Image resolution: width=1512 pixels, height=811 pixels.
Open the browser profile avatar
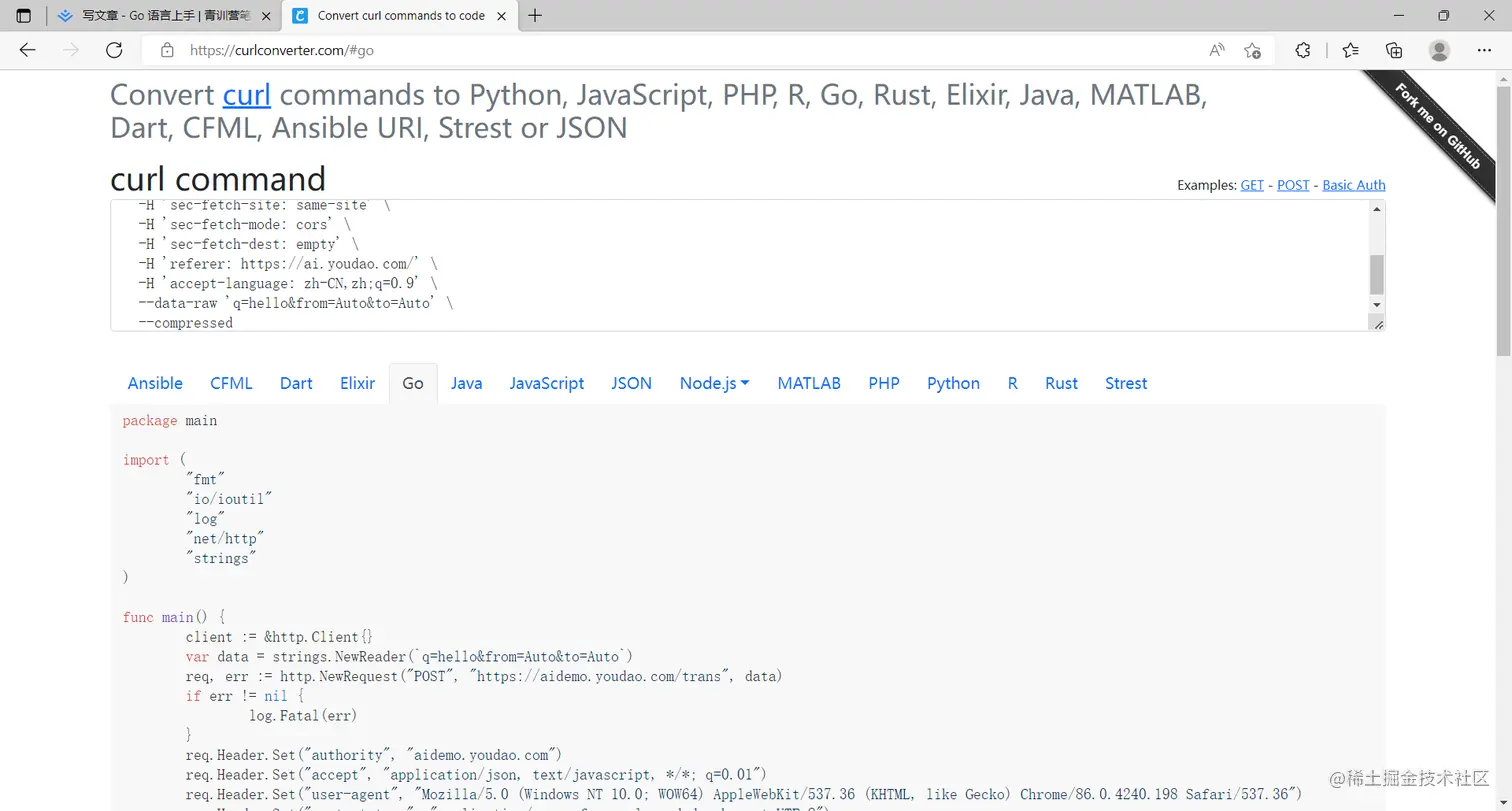pyautogui.click(x=1440, y=50)
